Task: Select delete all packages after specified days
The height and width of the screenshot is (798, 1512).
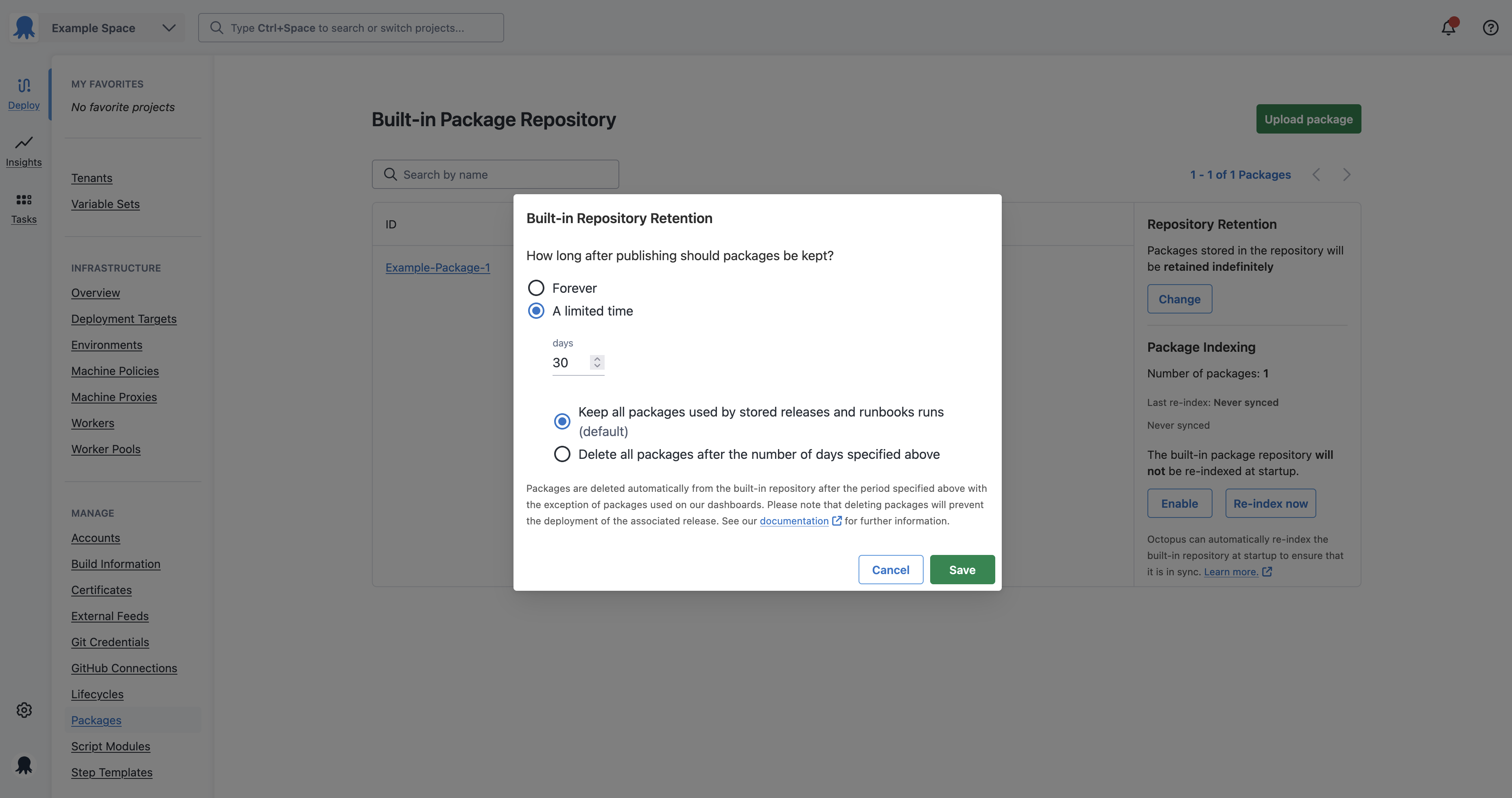Action: click(x=562, y=454)
